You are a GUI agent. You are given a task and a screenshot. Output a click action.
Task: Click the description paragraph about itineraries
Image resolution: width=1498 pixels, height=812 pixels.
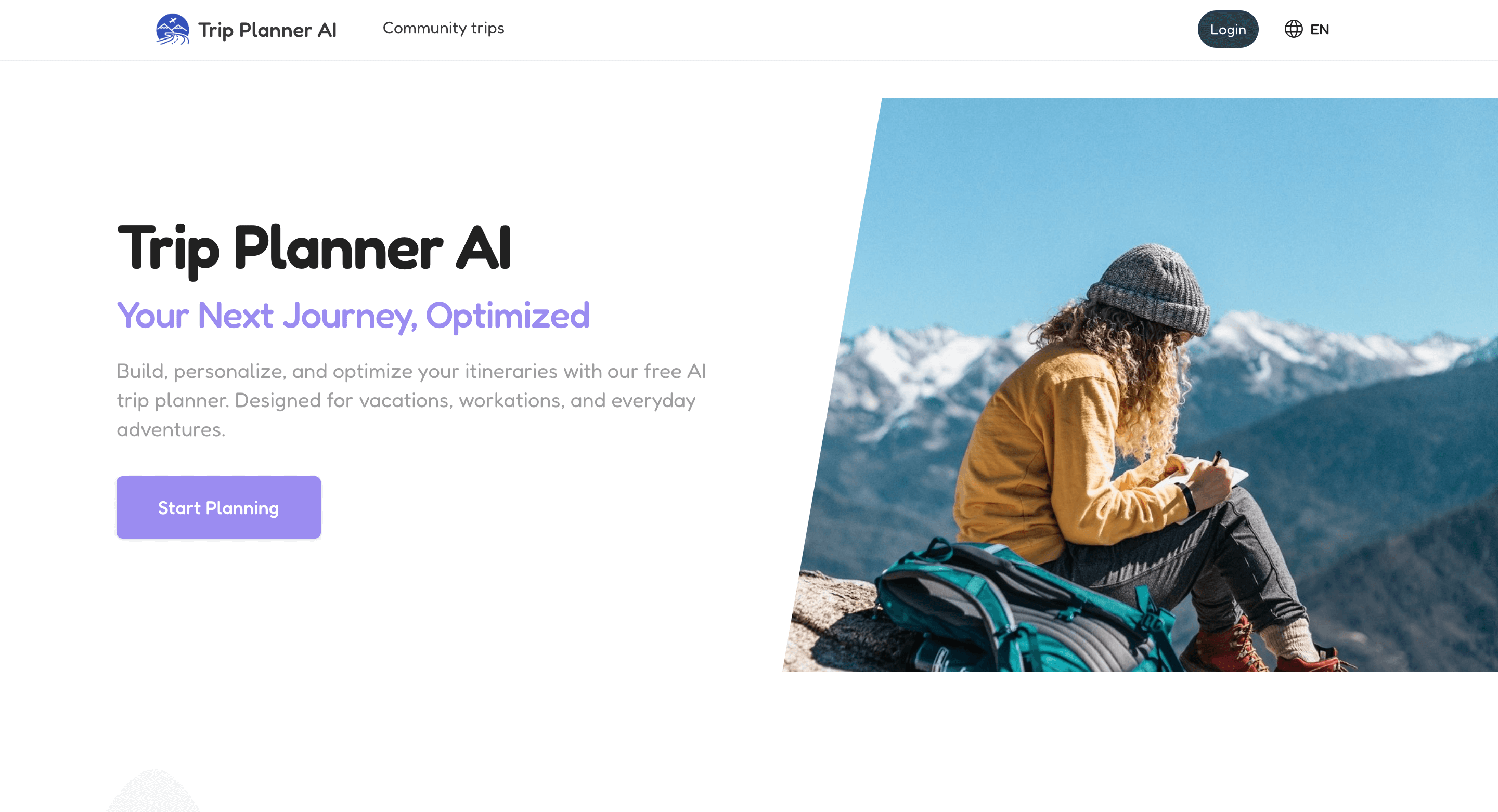click(x=411, y=400)
